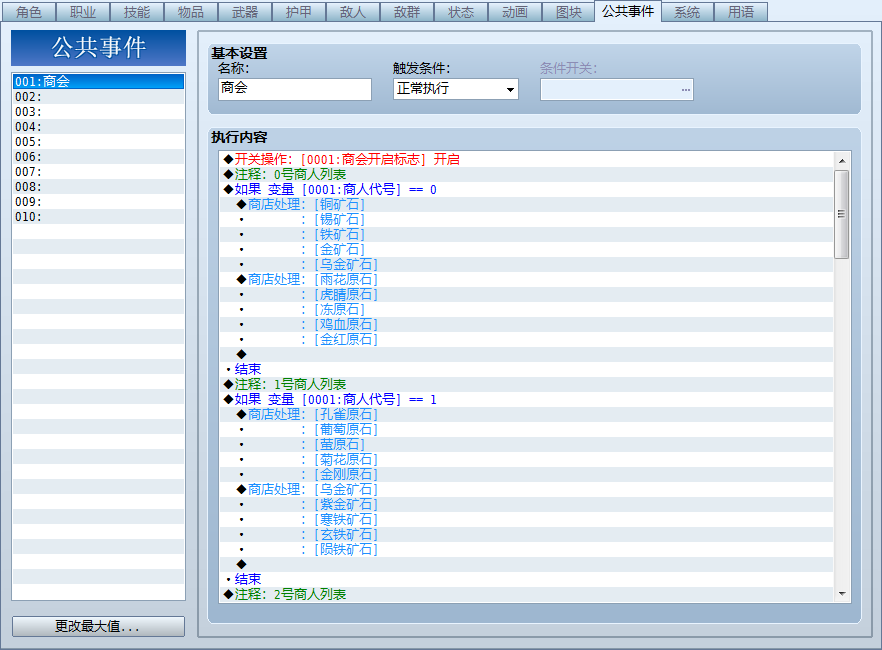
Task: Switch to the 技能 tab
Action: (x=137, y=12)
